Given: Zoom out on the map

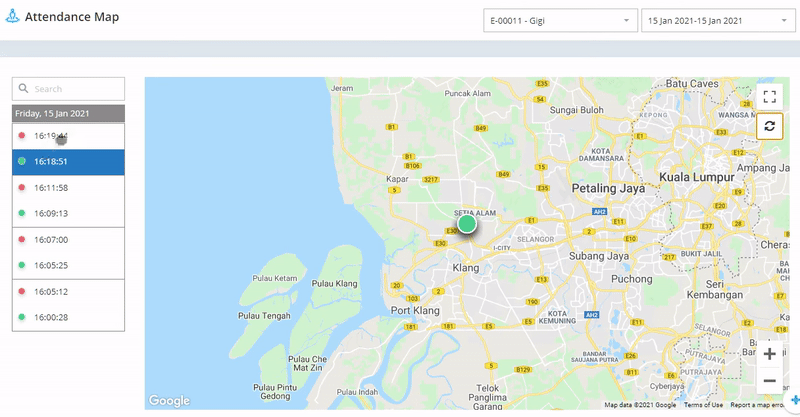Looking at the screenshot, I should tap(769, 381).
